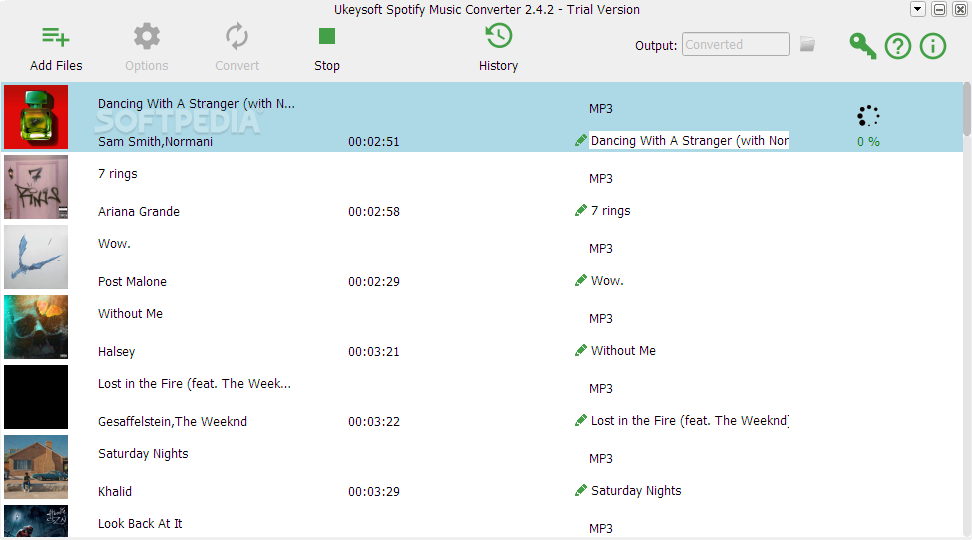This screenshot has height=540, width=972.
Task: Select the song title "Without Me"
Action: [130, 314]
